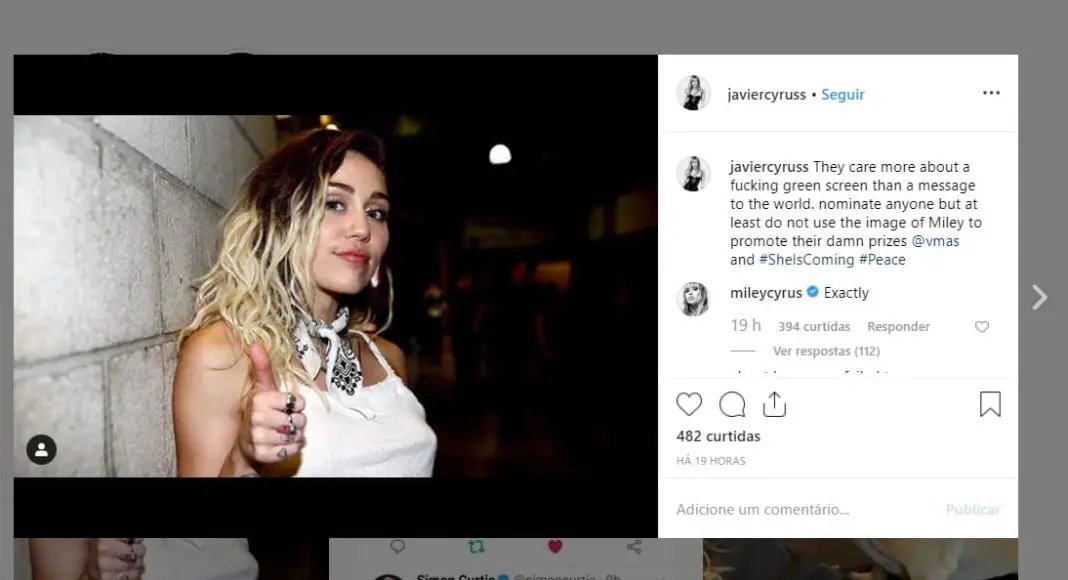Click the comment speech bubble icon
1068x580 pixels.
732,404
